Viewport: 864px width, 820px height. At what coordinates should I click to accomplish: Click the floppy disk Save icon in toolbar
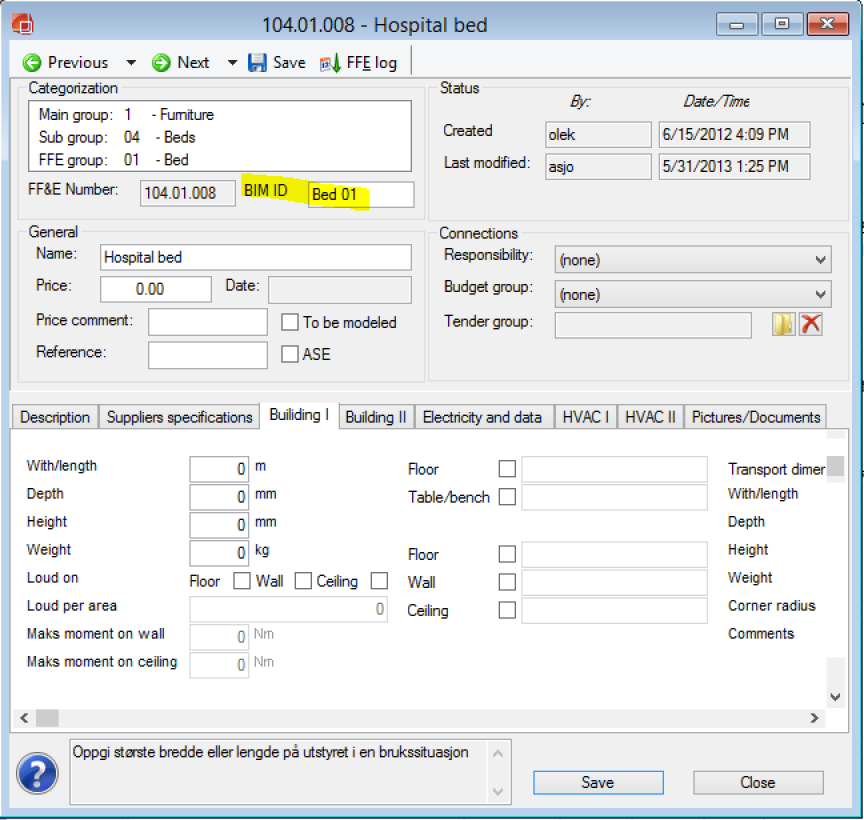tap(258, 63)
